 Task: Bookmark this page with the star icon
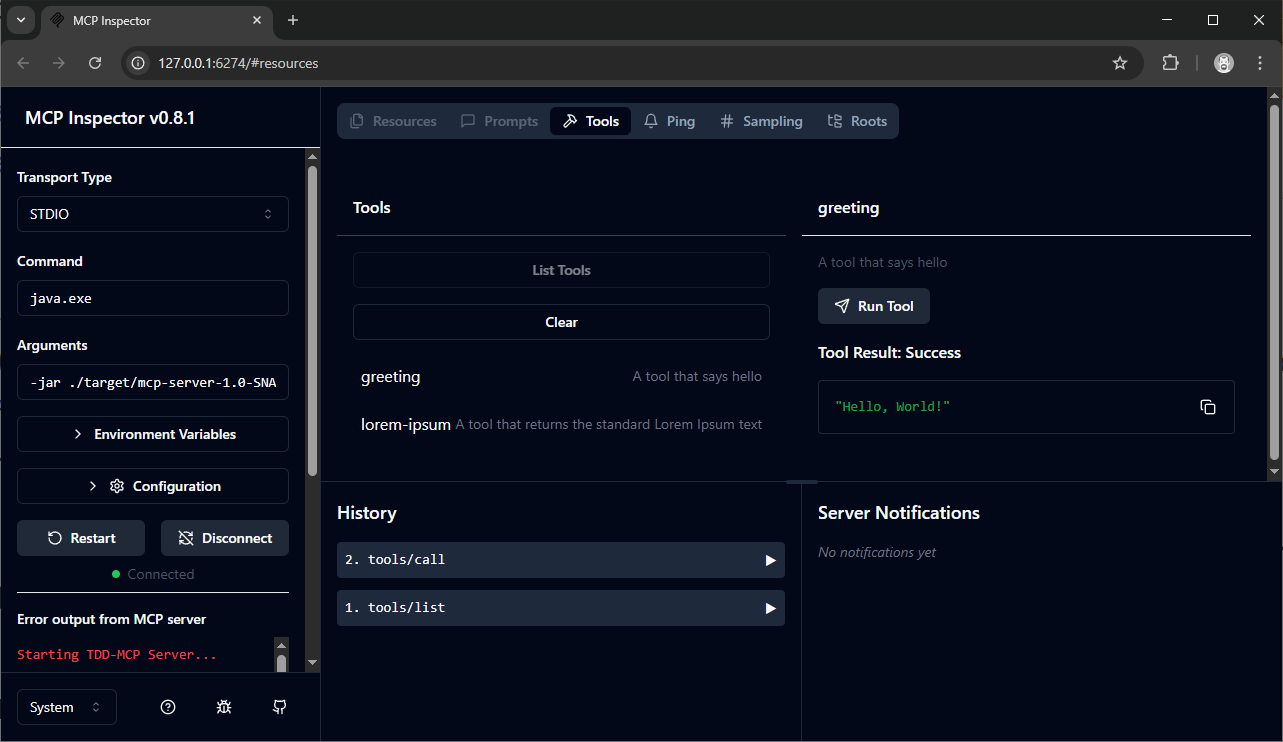tap(1120, 63)
